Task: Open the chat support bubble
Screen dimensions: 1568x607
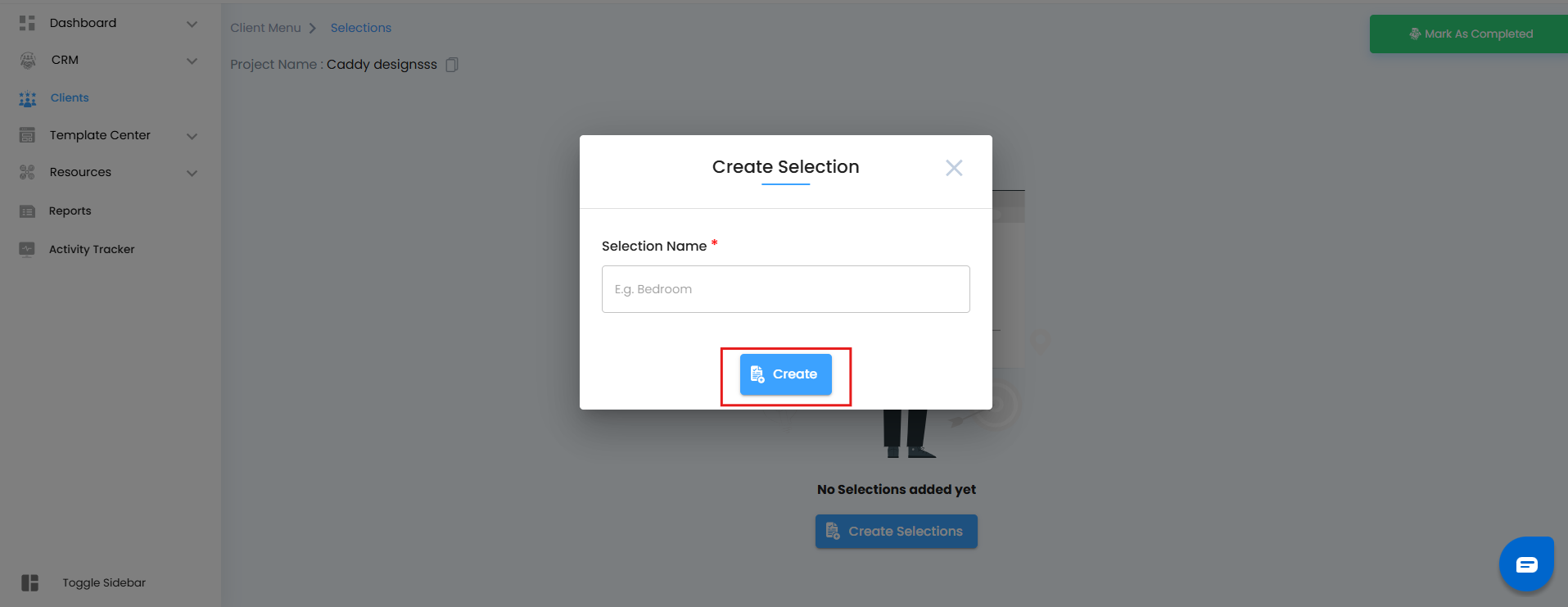Action: point(1526,564)
